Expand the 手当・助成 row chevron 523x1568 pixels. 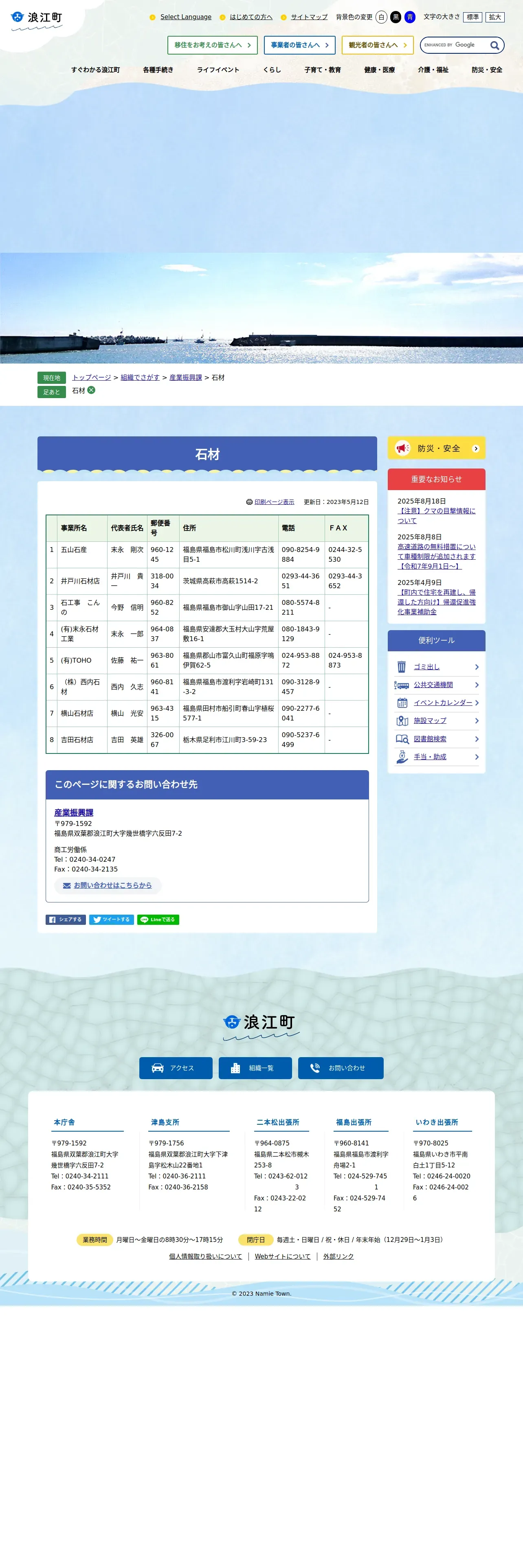[x=477, y=757]
